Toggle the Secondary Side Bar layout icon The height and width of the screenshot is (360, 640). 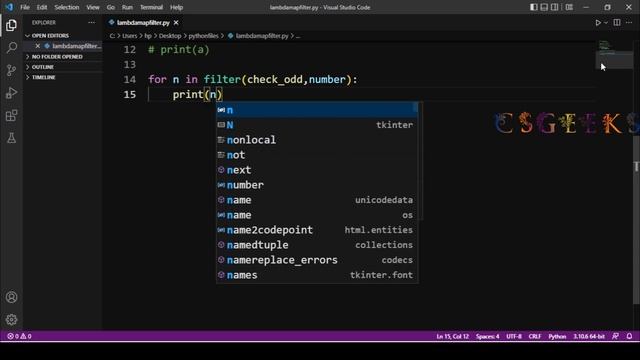554,7
